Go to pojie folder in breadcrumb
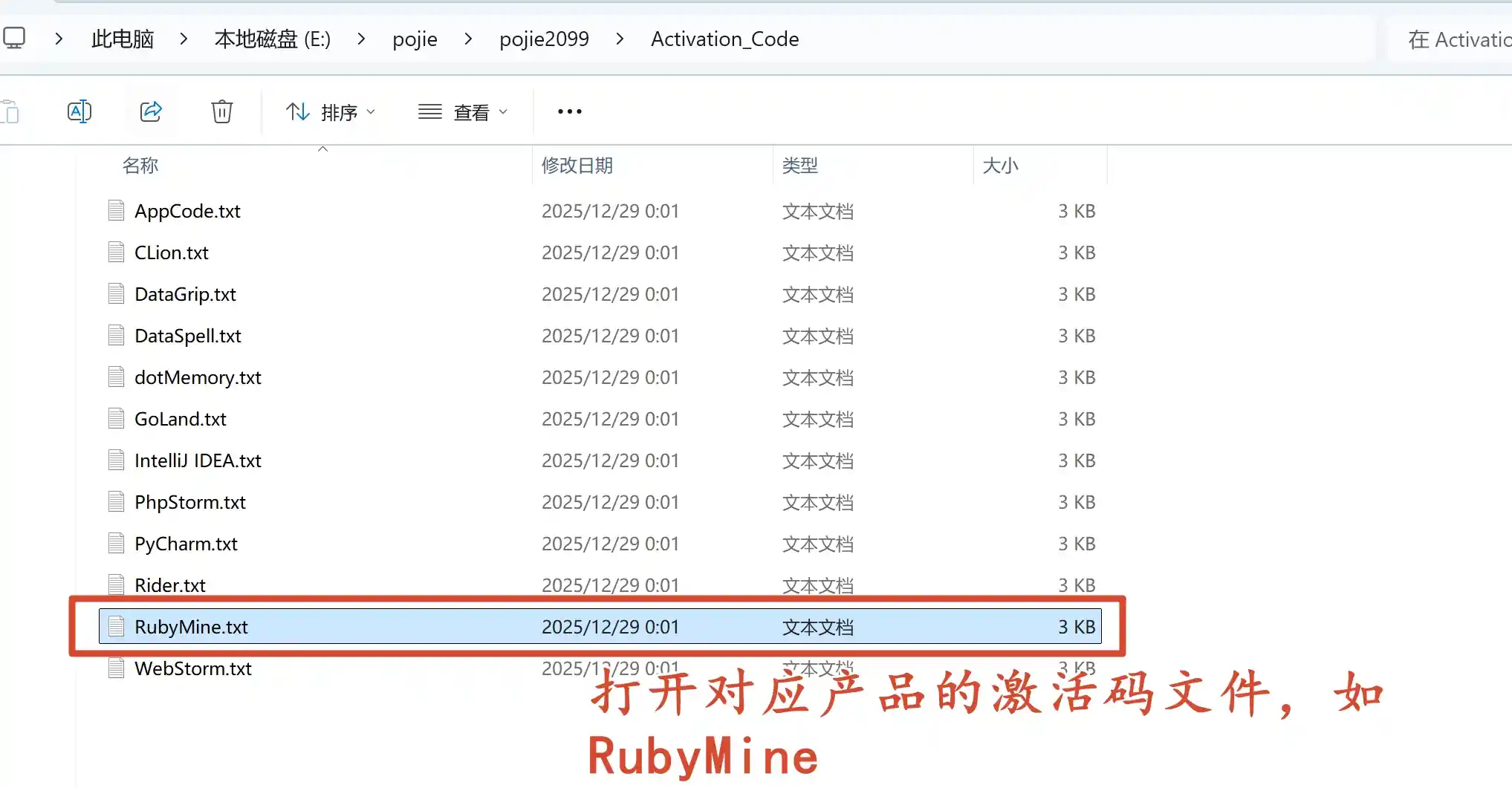This screenshot has height=788, width=1512. [x=415, y=39]
